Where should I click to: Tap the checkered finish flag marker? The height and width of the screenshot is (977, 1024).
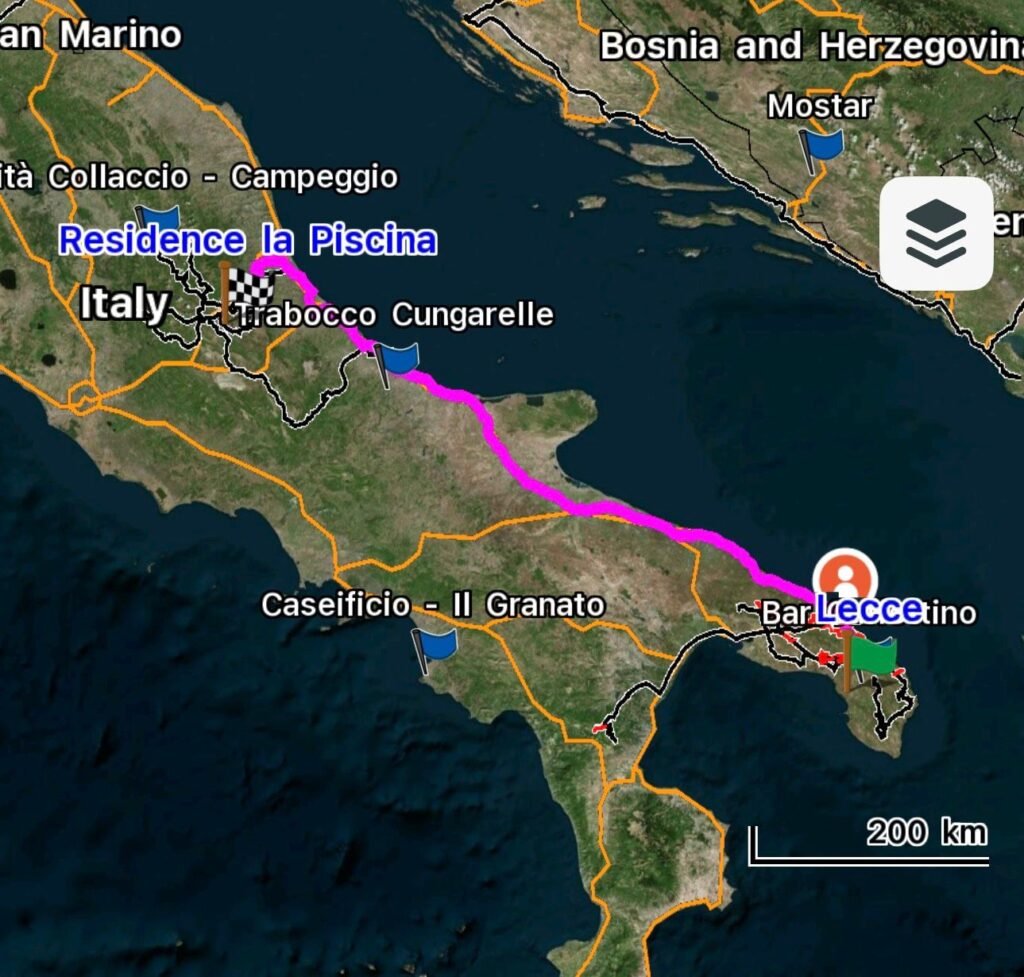tap(246, 292)
